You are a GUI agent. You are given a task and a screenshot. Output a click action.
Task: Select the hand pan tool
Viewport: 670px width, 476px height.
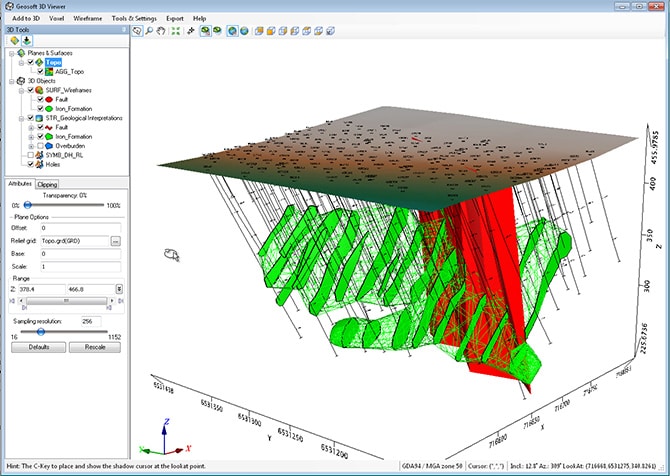tap(161, 31)
